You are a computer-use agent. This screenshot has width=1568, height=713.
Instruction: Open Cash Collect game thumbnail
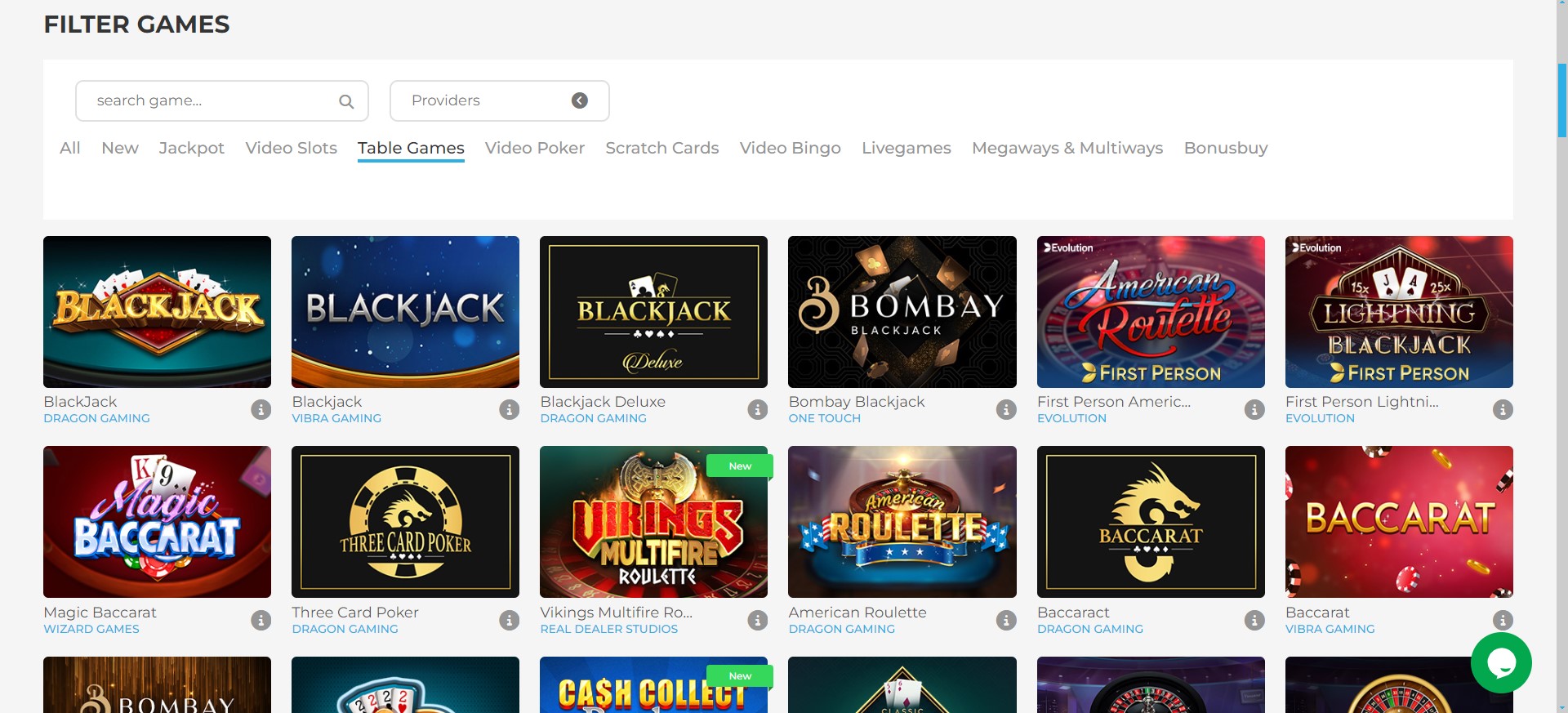coord(654,684)
